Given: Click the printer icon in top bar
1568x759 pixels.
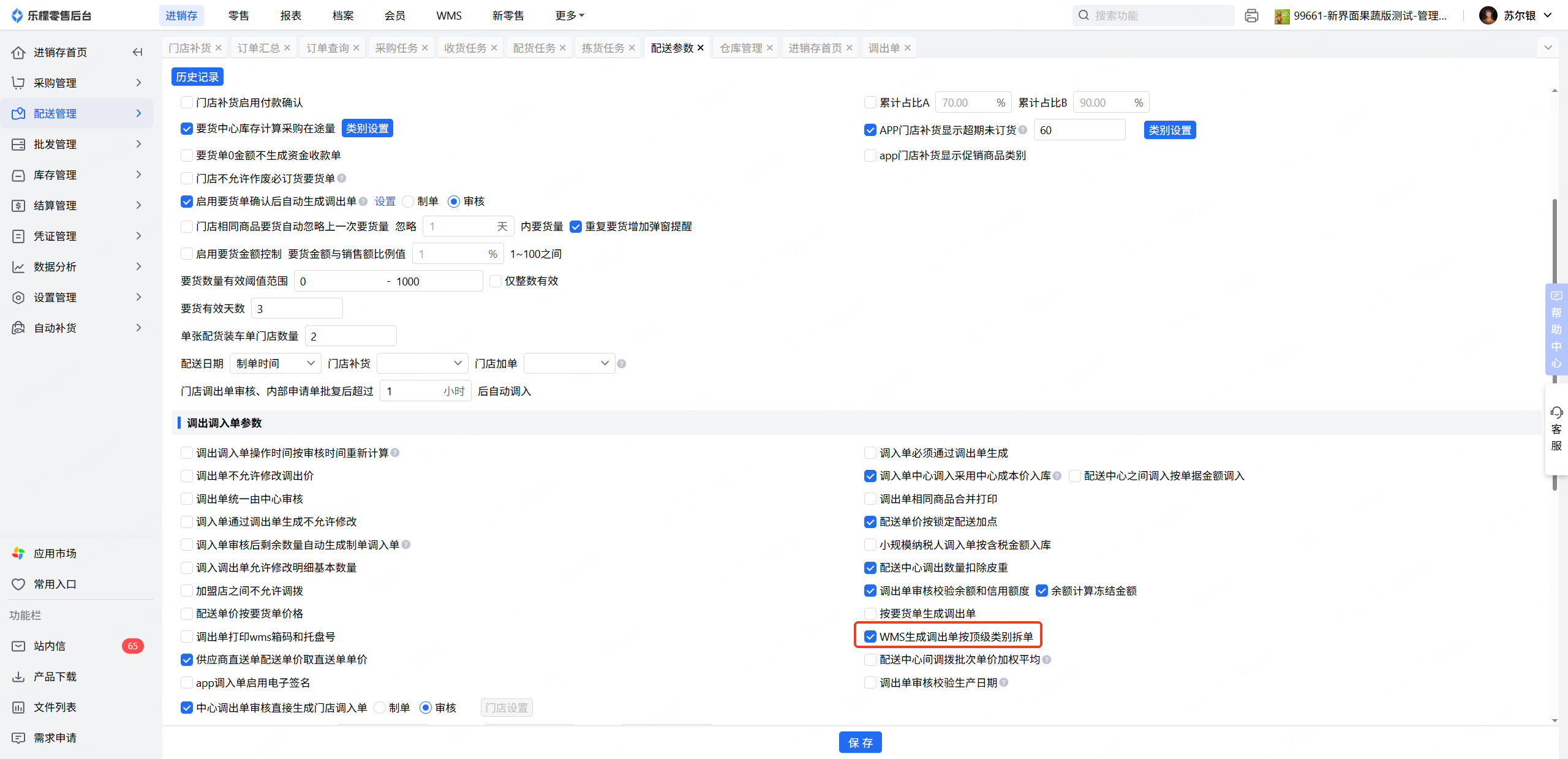Looking at the screenshot, I should pos(1251,16).
